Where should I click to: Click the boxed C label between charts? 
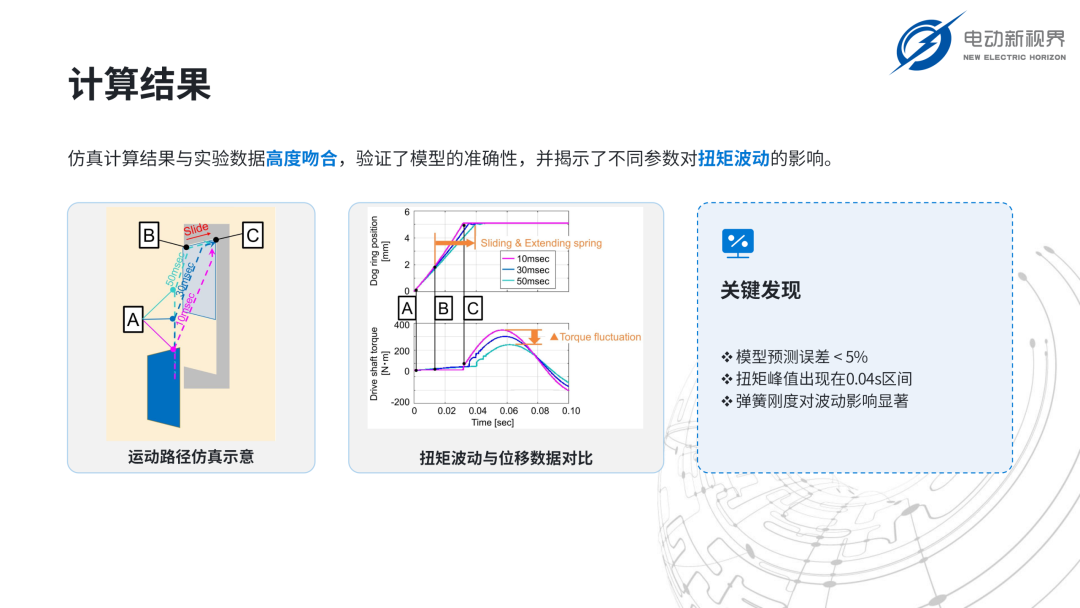tap(472, 308)
